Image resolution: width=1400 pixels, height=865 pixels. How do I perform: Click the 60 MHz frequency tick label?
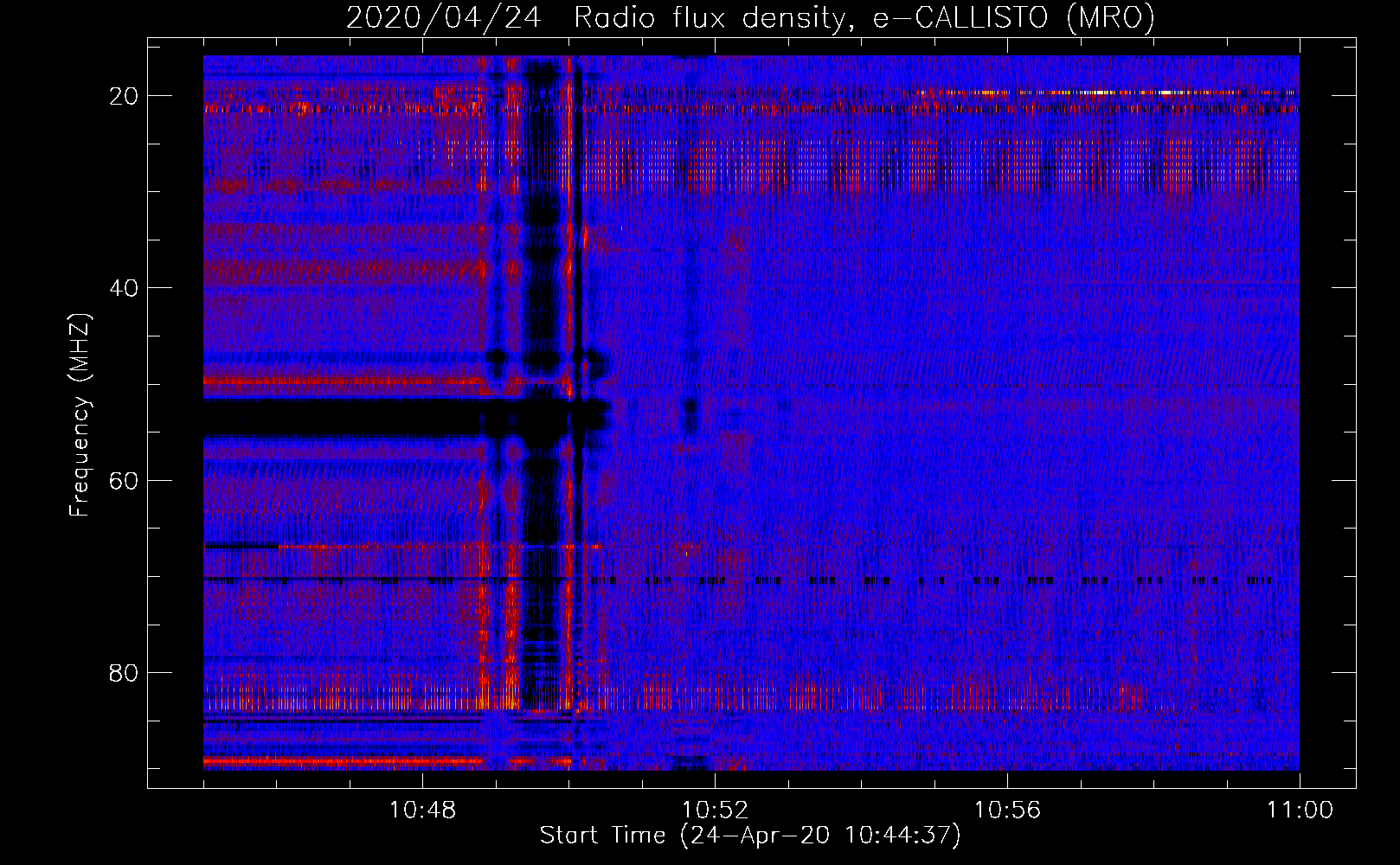[x=124, y=480]
